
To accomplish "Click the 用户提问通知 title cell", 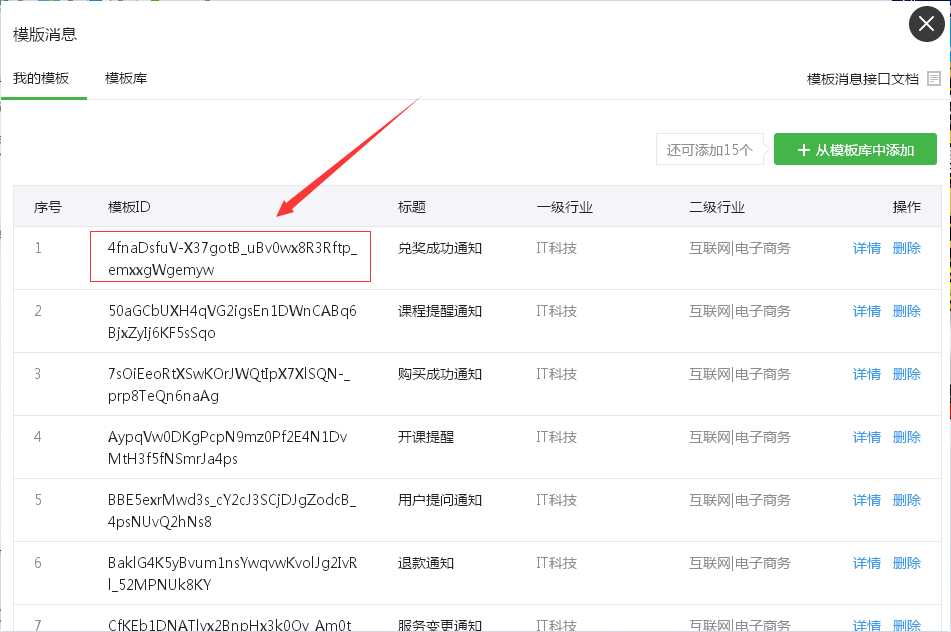I will 440,500.
